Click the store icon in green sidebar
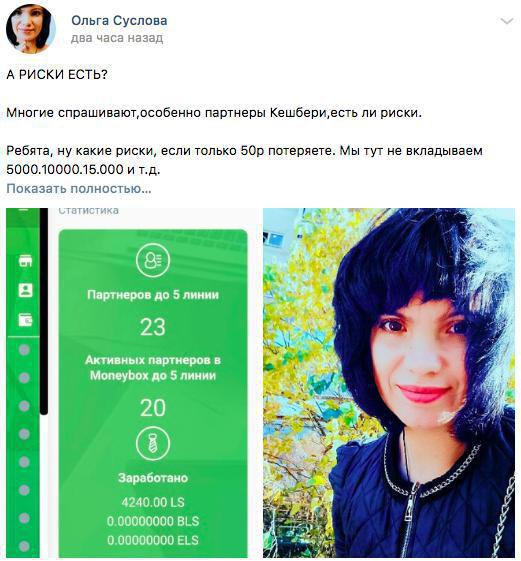This screenshot has width=521, height=561. click(25, 261)
